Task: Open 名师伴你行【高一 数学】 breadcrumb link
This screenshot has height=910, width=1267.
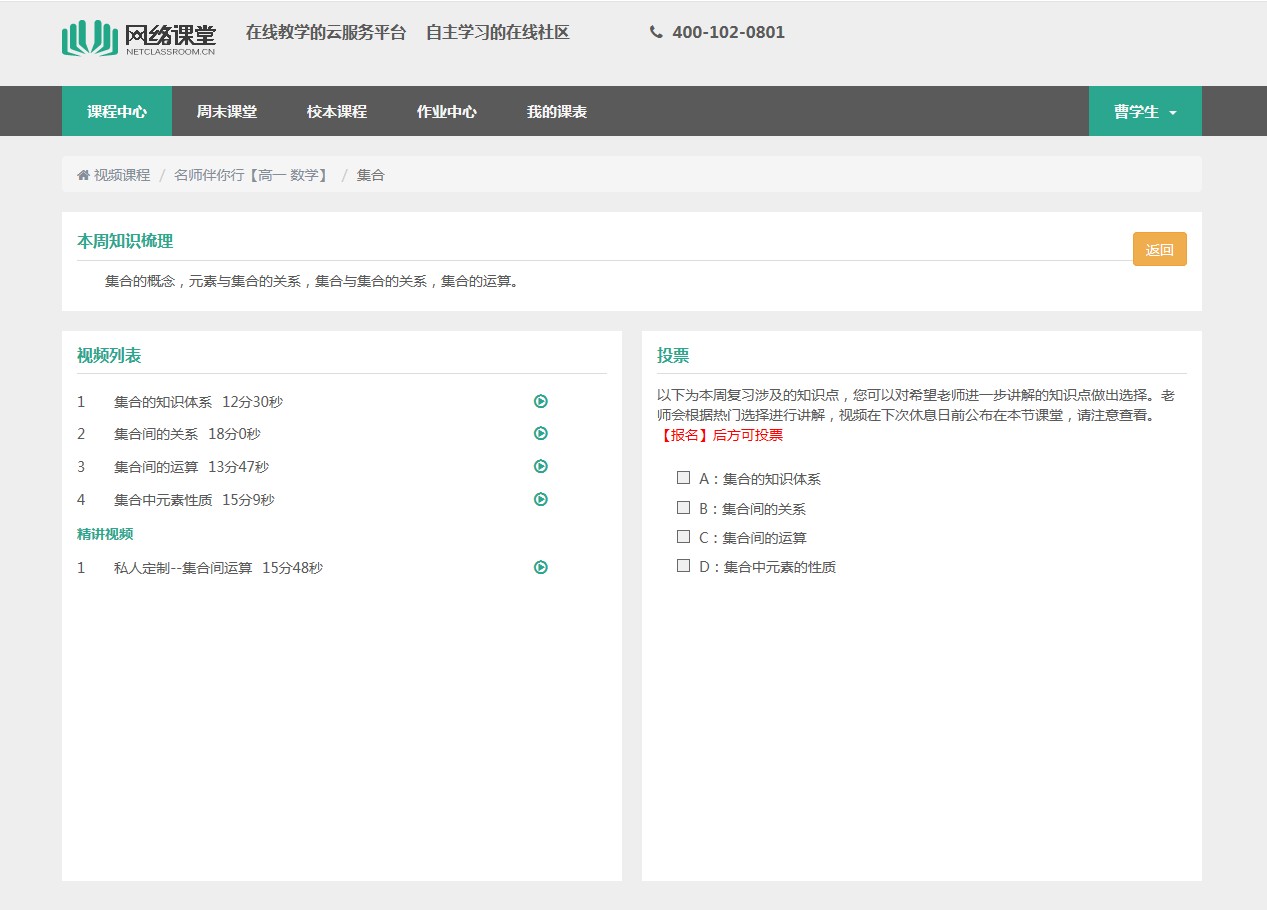Action: tap(251, 175)
